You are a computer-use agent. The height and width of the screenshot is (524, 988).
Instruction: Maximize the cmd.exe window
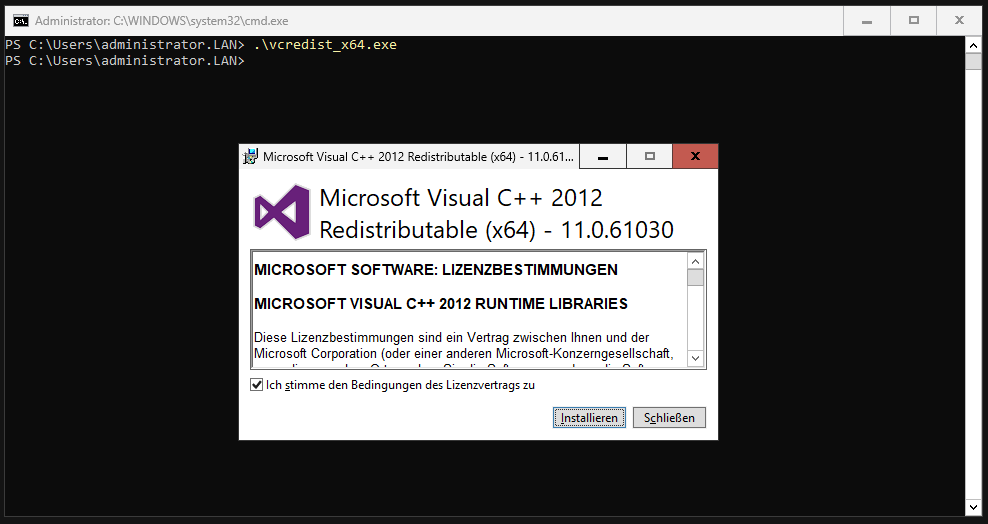914,21
